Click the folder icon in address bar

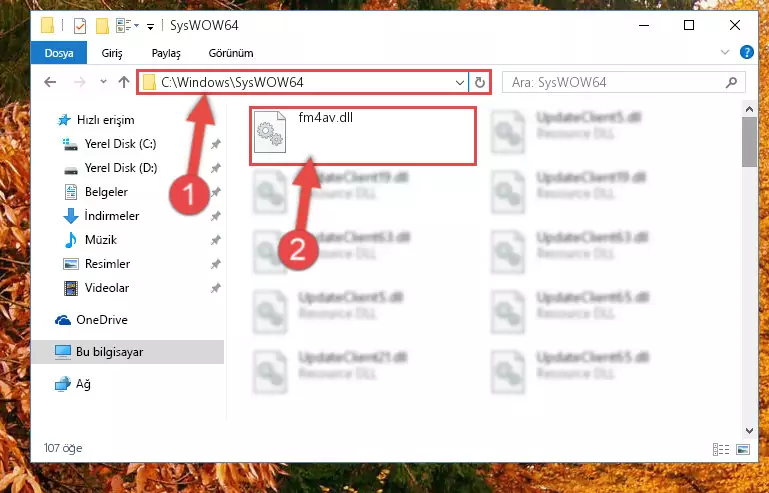pyautogui.click(x=150, y=82)
